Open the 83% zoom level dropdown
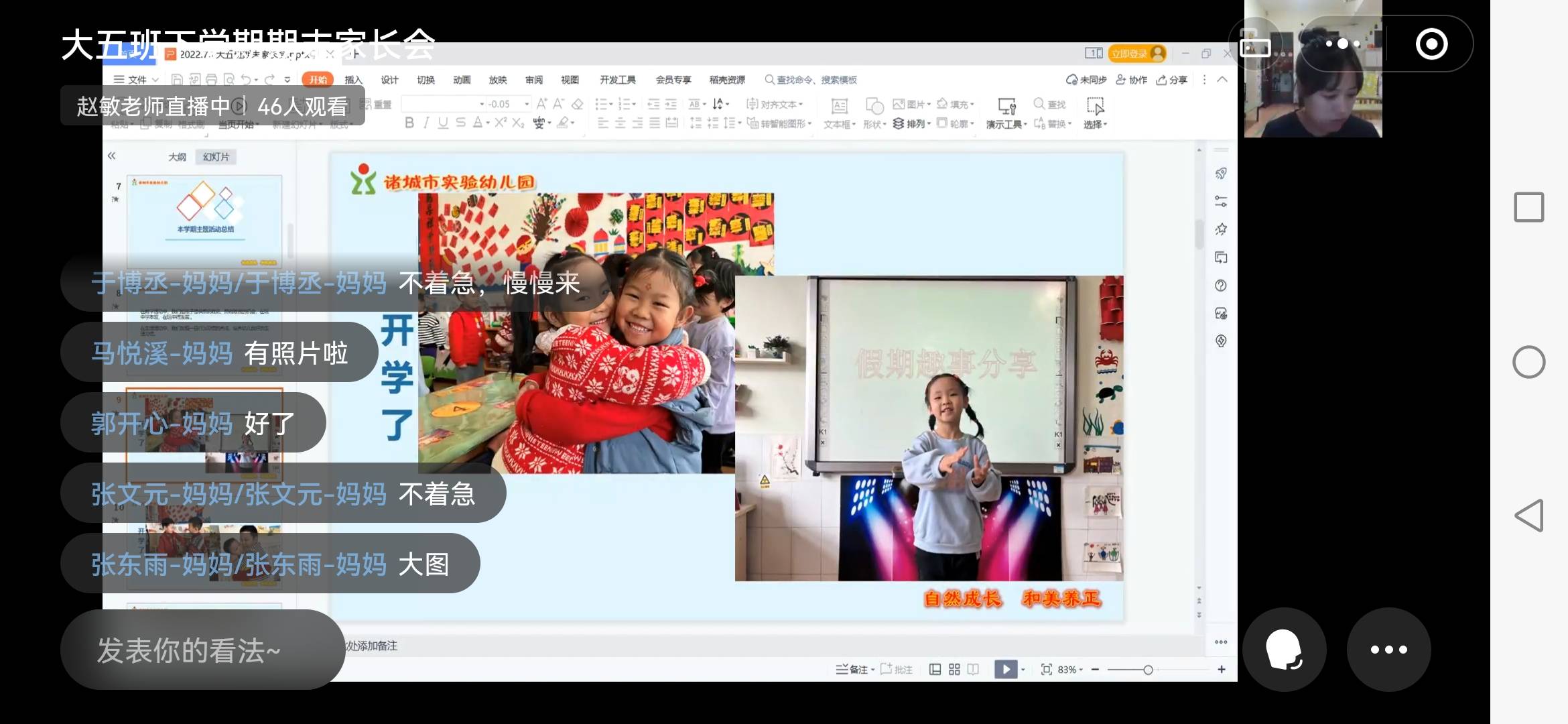1568x724 pixels. [x=1070, y=669]
